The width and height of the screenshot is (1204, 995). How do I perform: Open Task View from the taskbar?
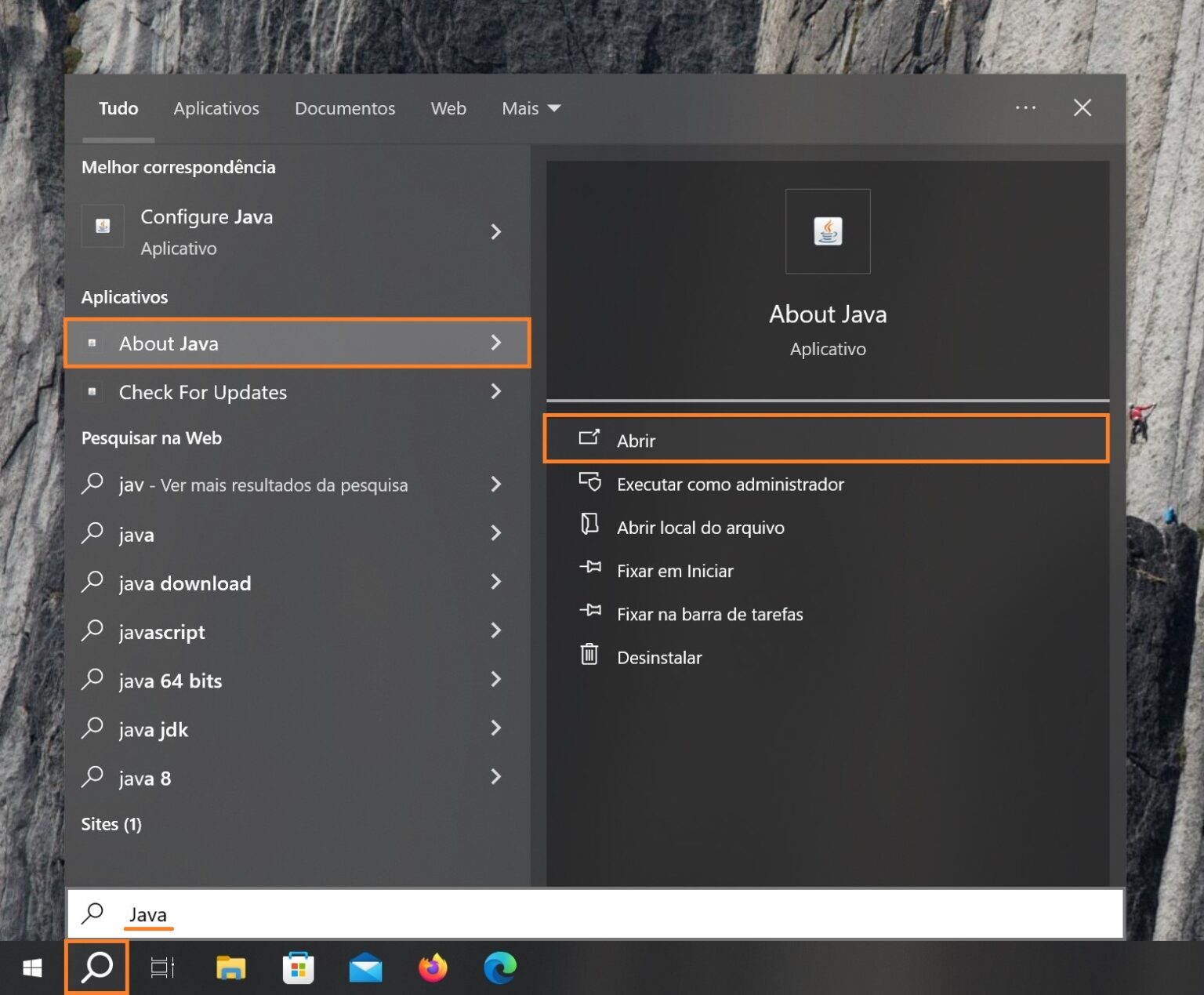click(162, 968)
